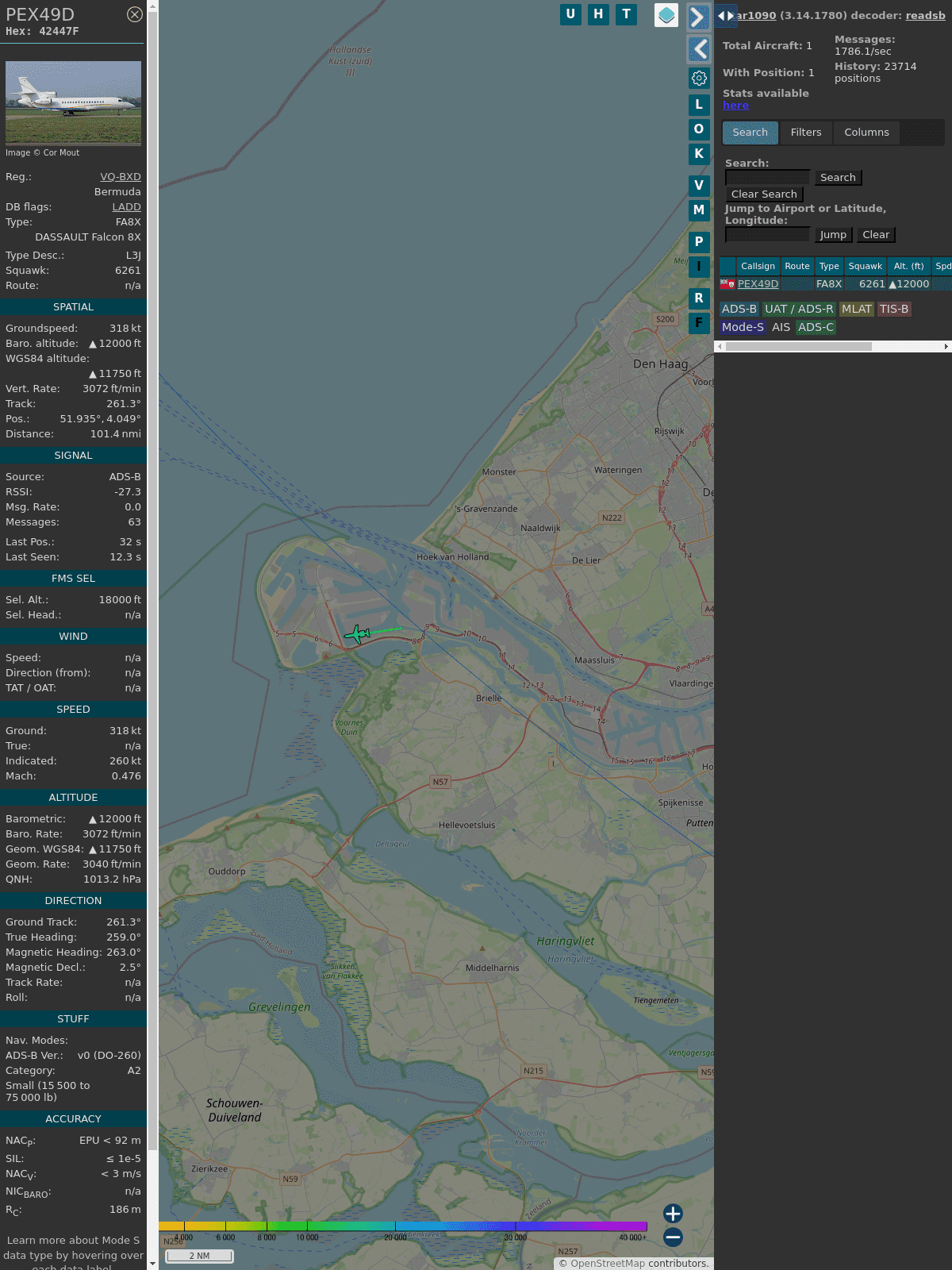Select the green aircraft icon on map

tap(358, 634)
